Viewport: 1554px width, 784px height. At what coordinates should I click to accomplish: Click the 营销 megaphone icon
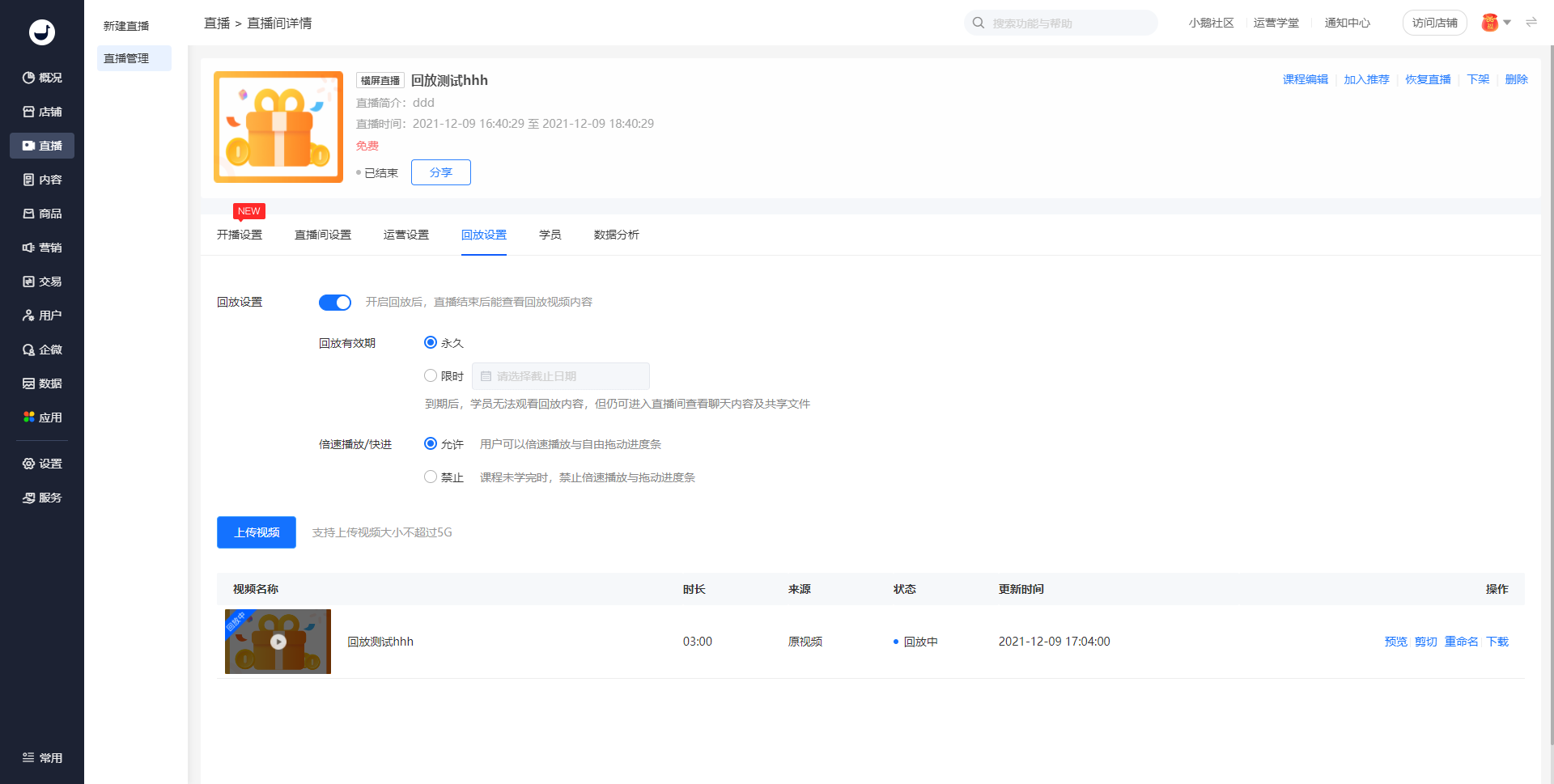point(42,248)
